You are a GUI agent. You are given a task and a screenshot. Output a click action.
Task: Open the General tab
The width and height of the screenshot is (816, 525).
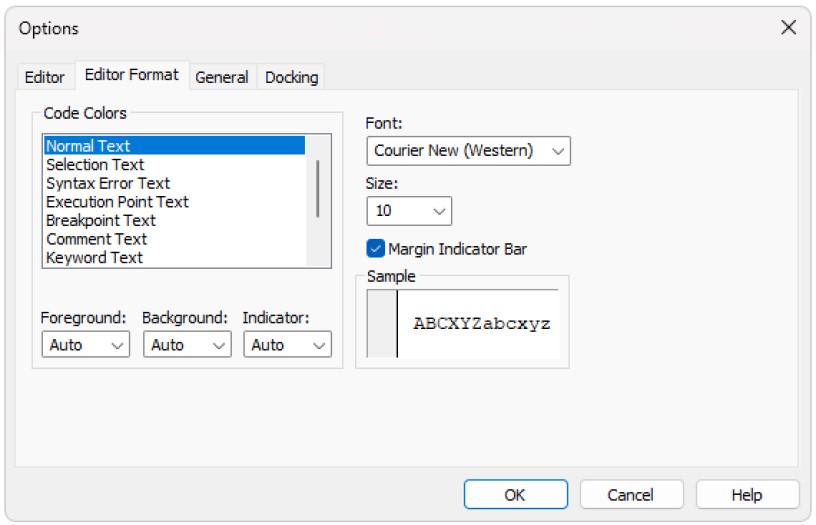221,77
